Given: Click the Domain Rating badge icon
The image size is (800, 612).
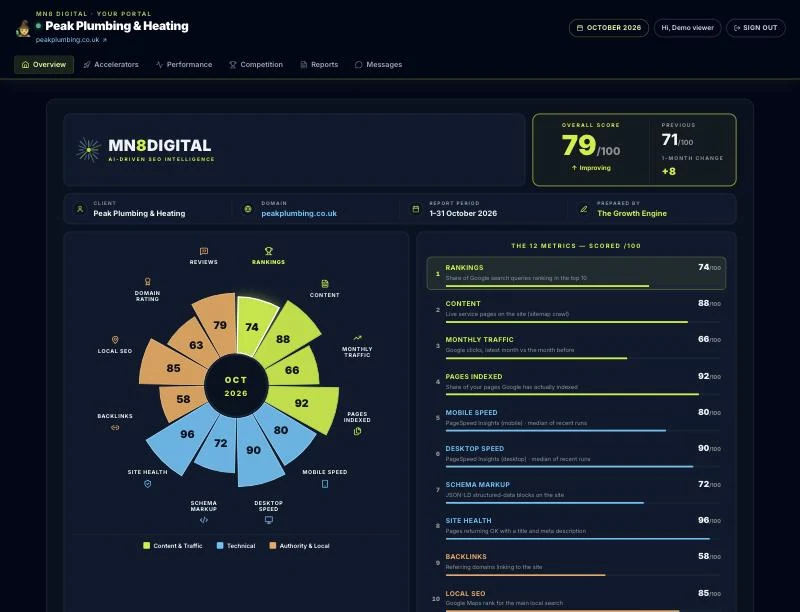Looking at the screenshot, I should coord(147,282).
